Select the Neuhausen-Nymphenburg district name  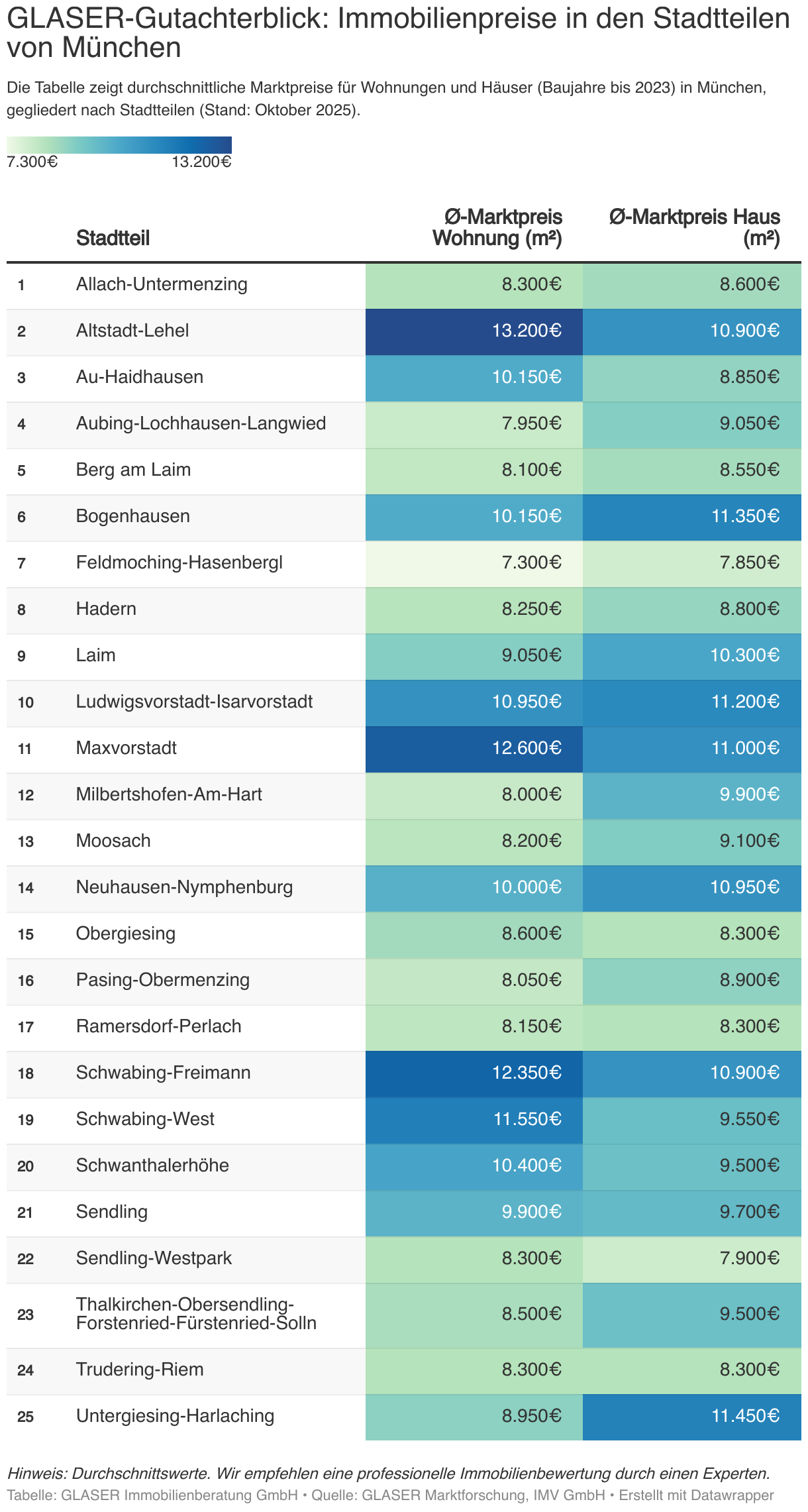[184, 887]
